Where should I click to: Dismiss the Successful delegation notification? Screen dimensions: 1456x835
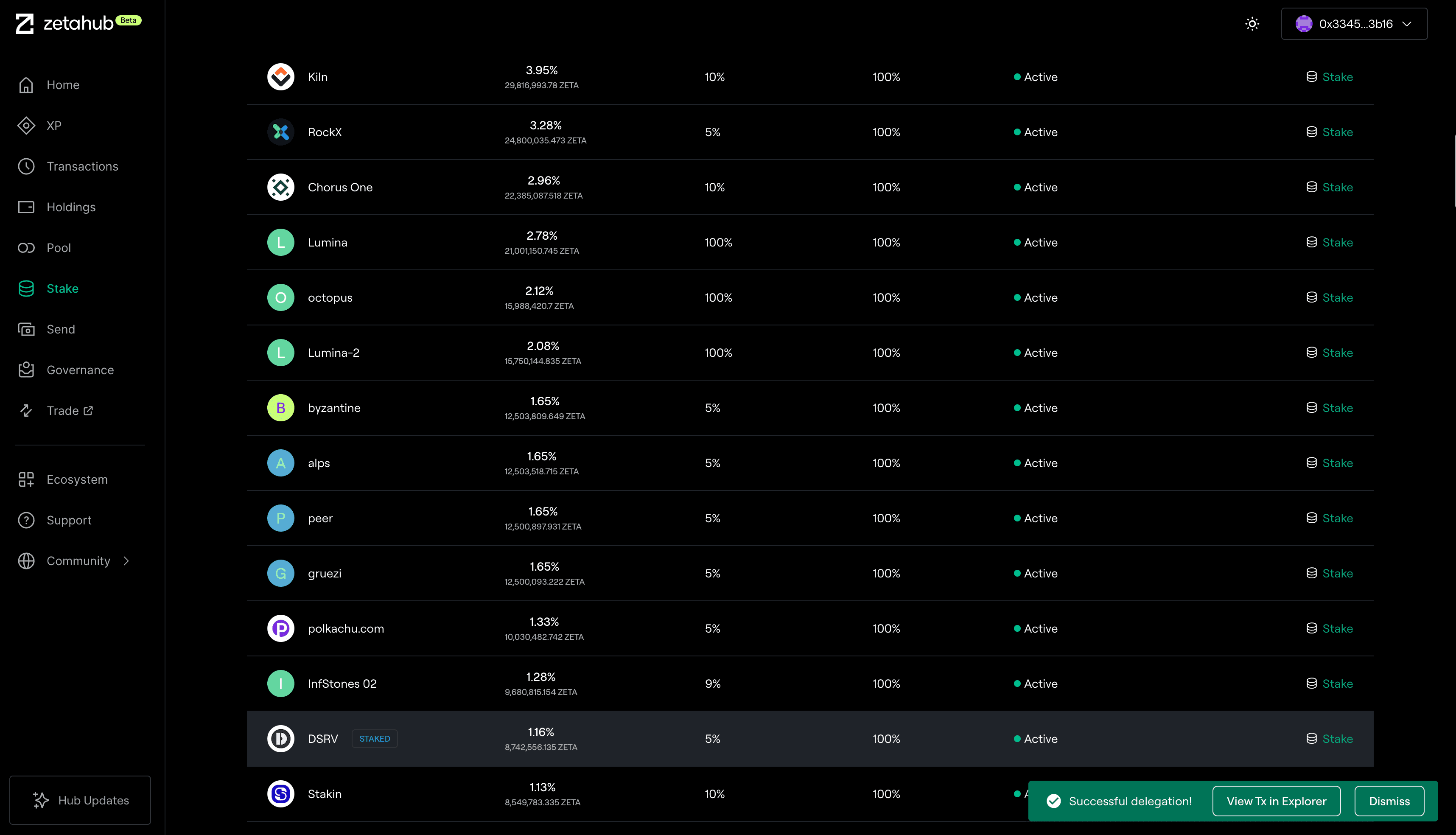[x=1388, y=801]
